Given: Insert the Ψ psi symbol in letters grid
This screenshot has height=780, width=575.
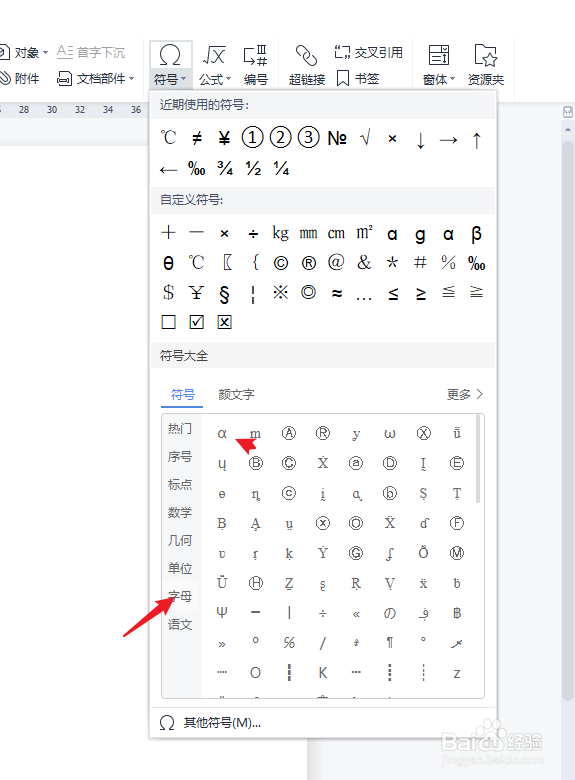Looking at the screenshot, I should pos(222,613).
